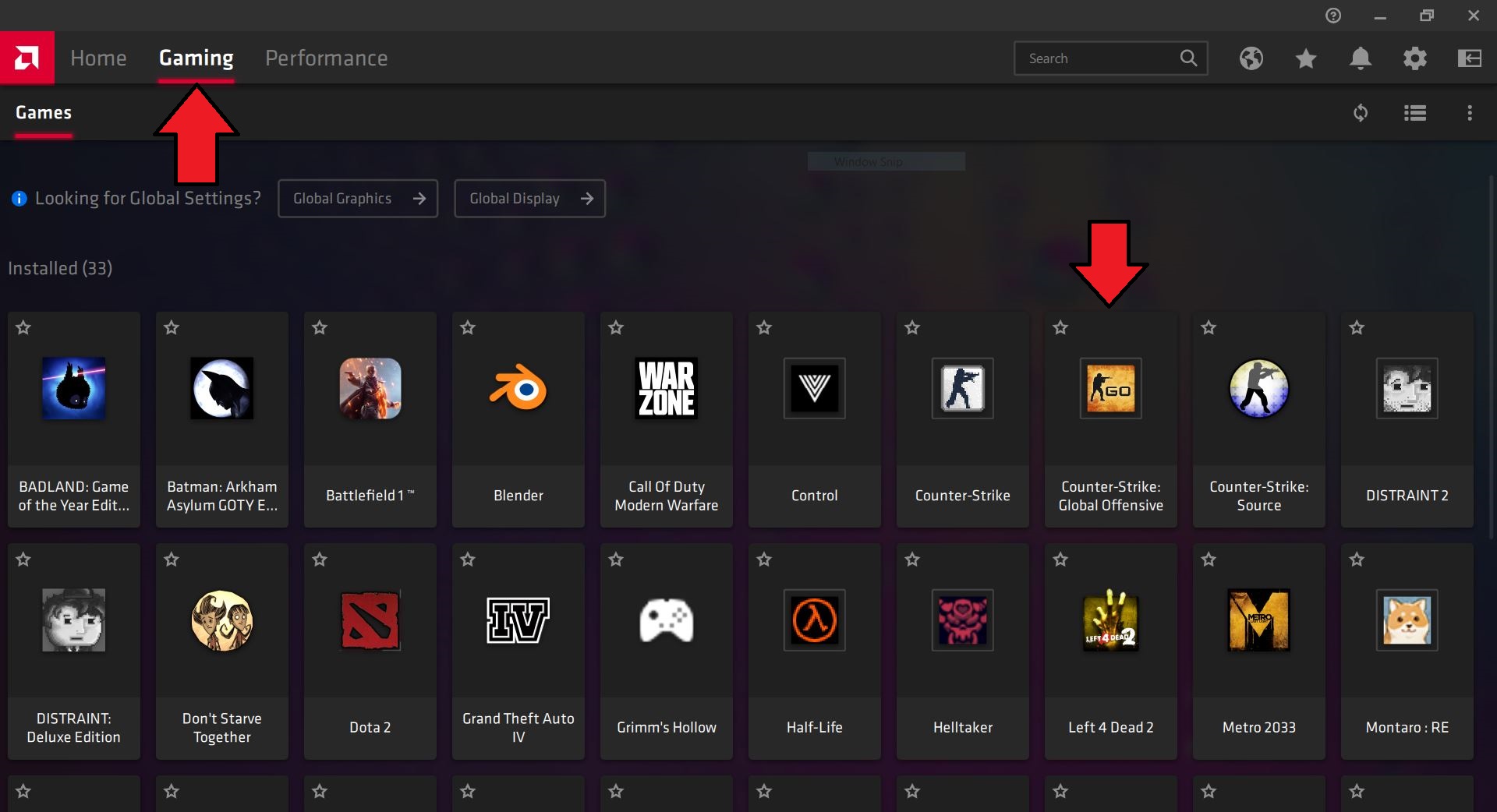Toggle favorite star for Metro 2033

(x=1209, y=560)
